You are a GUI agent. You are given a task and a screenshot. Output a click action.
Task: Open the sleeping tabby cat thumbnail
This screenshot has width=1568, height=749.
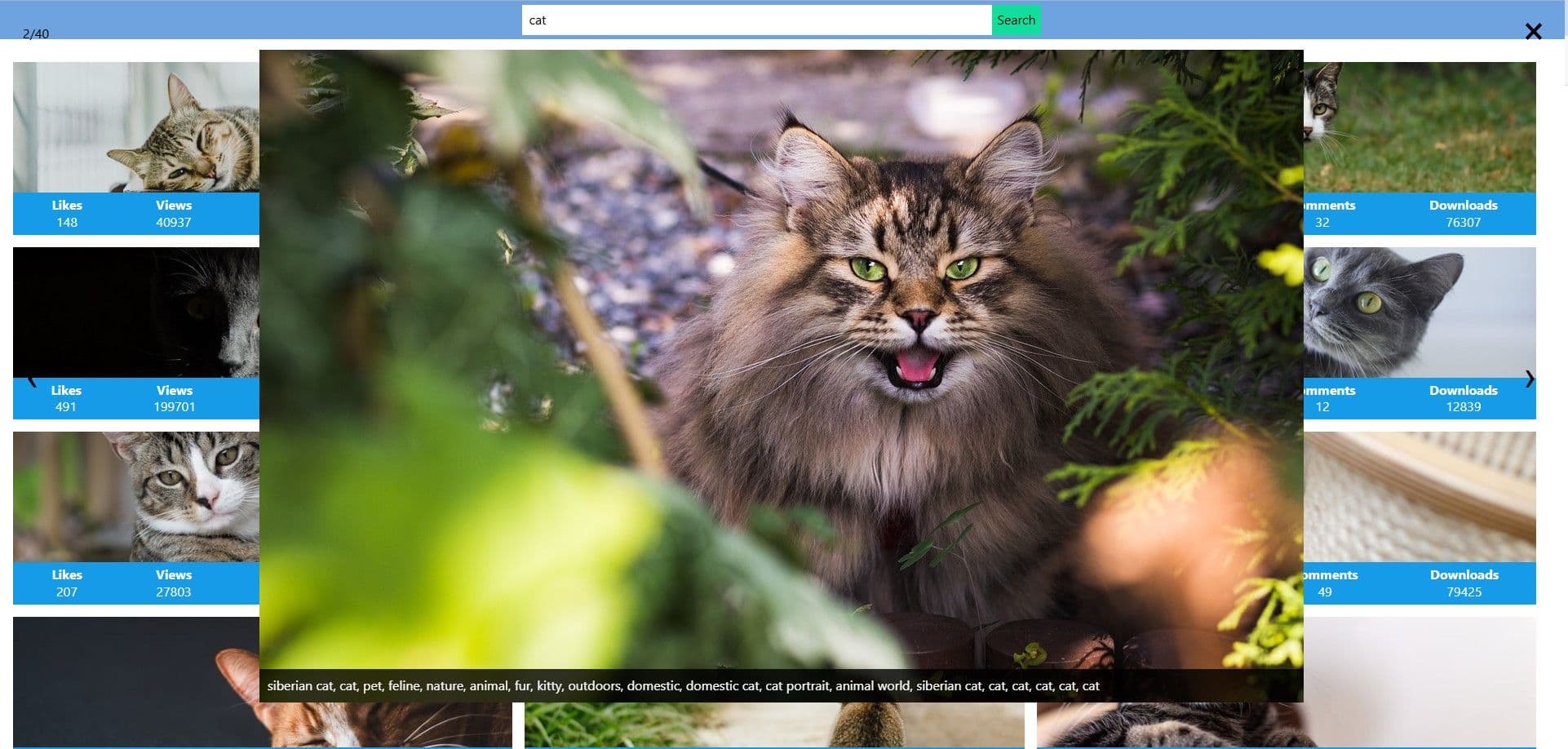point(136,127)
